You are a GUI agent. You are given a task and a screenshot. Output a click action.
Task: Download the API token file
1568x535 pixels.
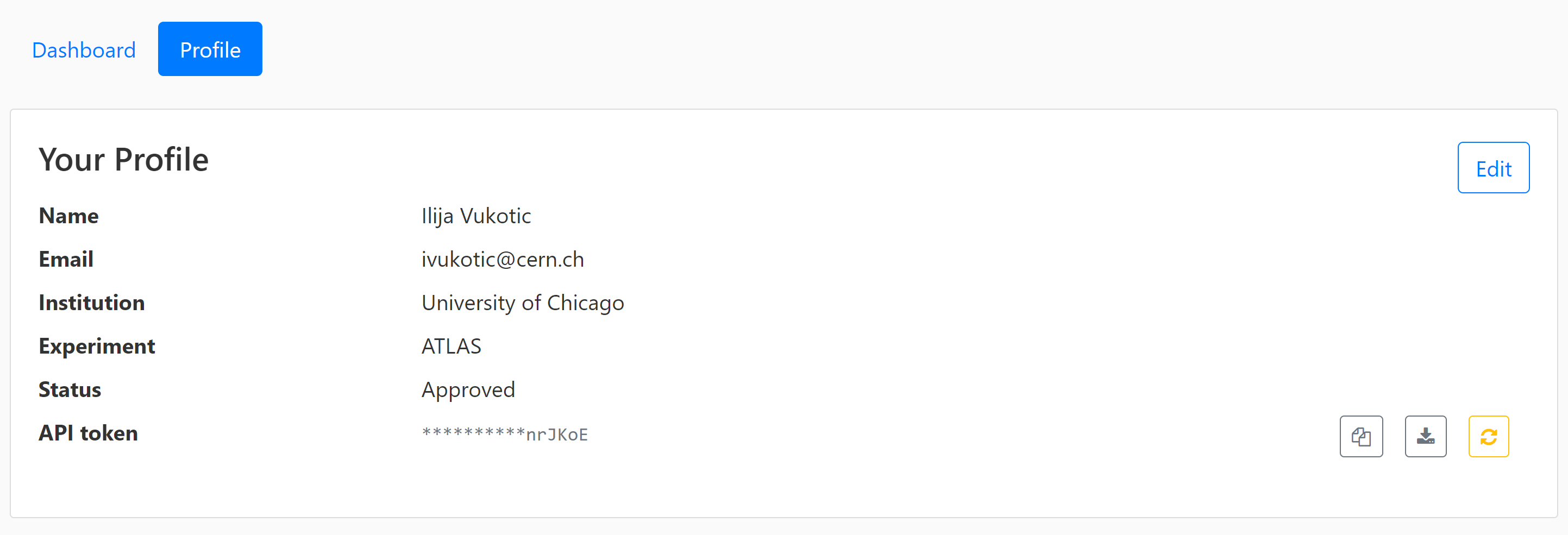(x=1425, y=436)
